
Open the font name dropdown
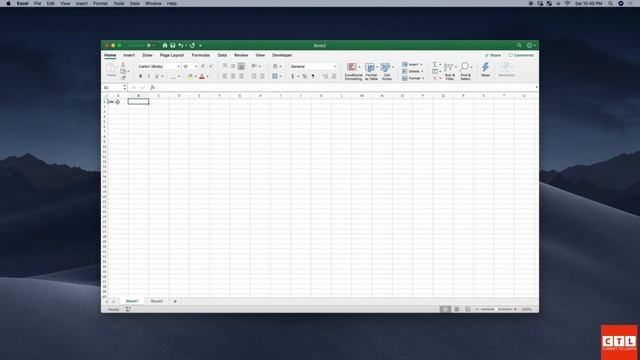click(178, 66)
